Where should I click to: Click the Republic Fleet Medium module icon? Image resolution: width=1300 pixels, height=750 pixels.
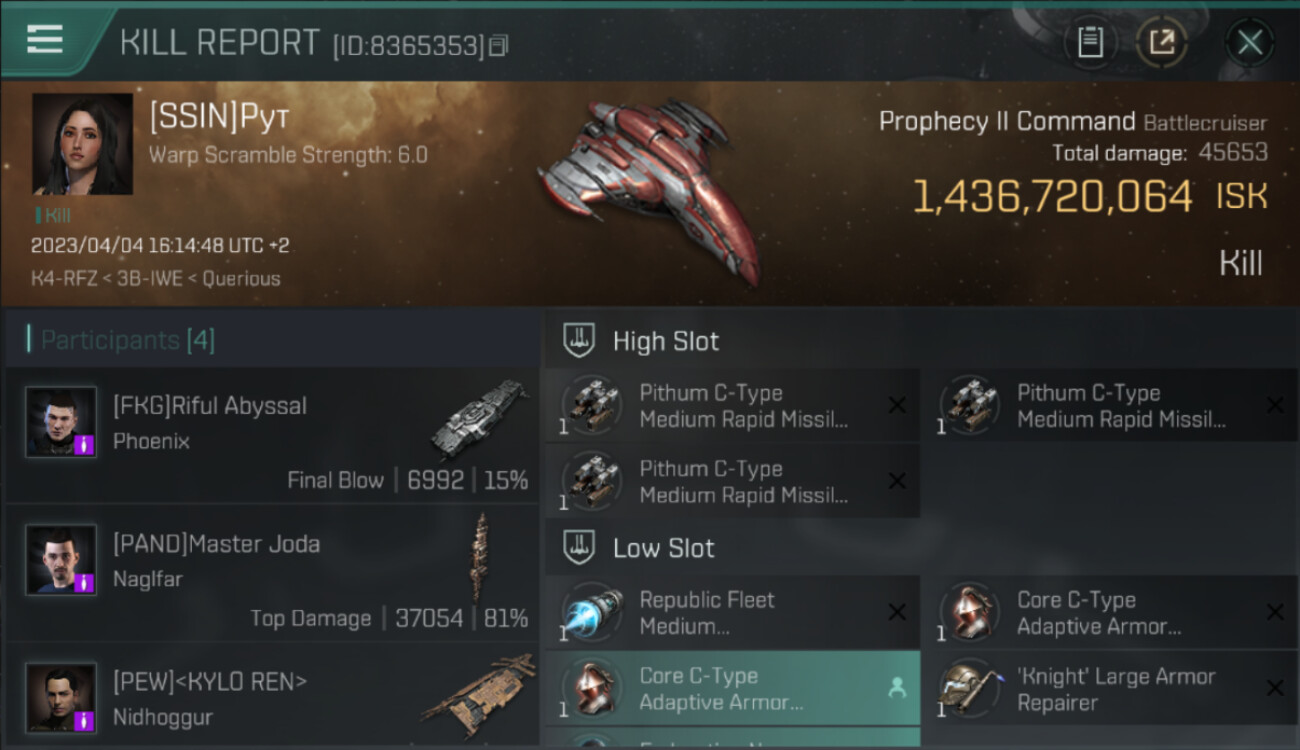pyautogui.click(x=591, y=613)
